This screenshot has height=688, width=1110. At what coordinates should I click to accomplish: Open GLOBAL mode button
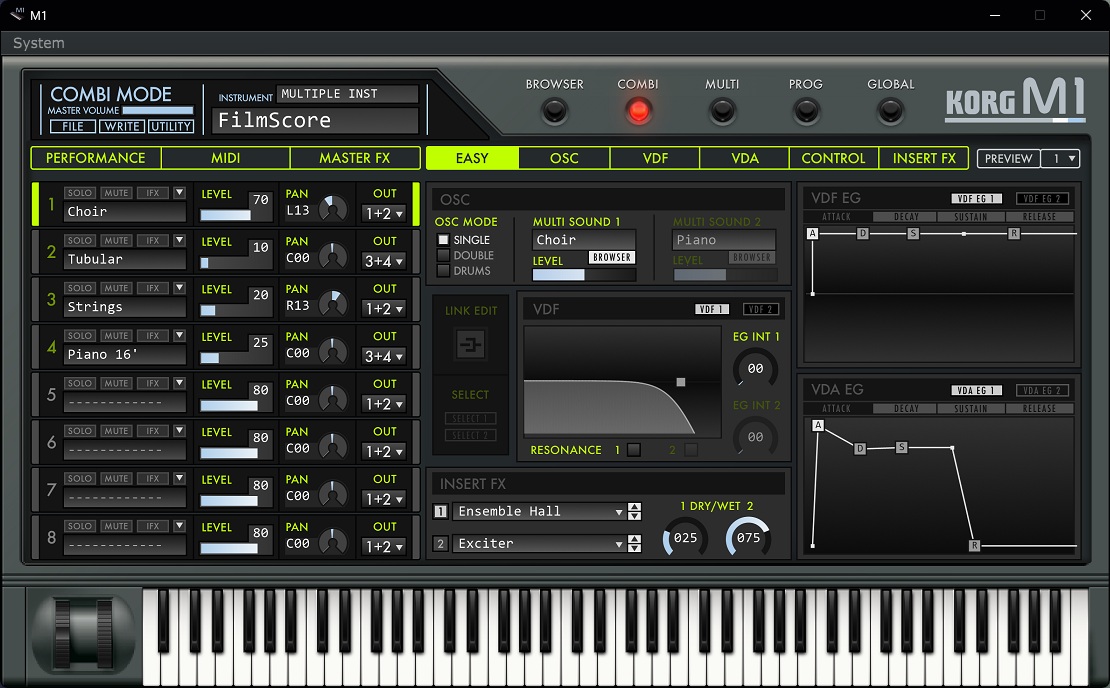[x=890, y=111]
